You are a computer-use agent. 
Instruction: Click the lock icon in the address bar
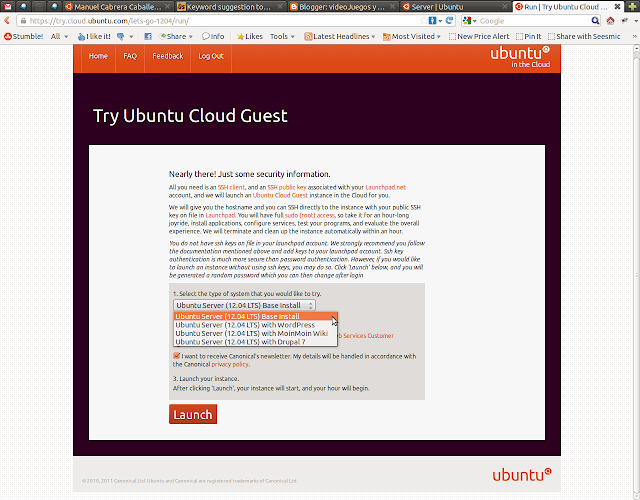click(23, 21)
